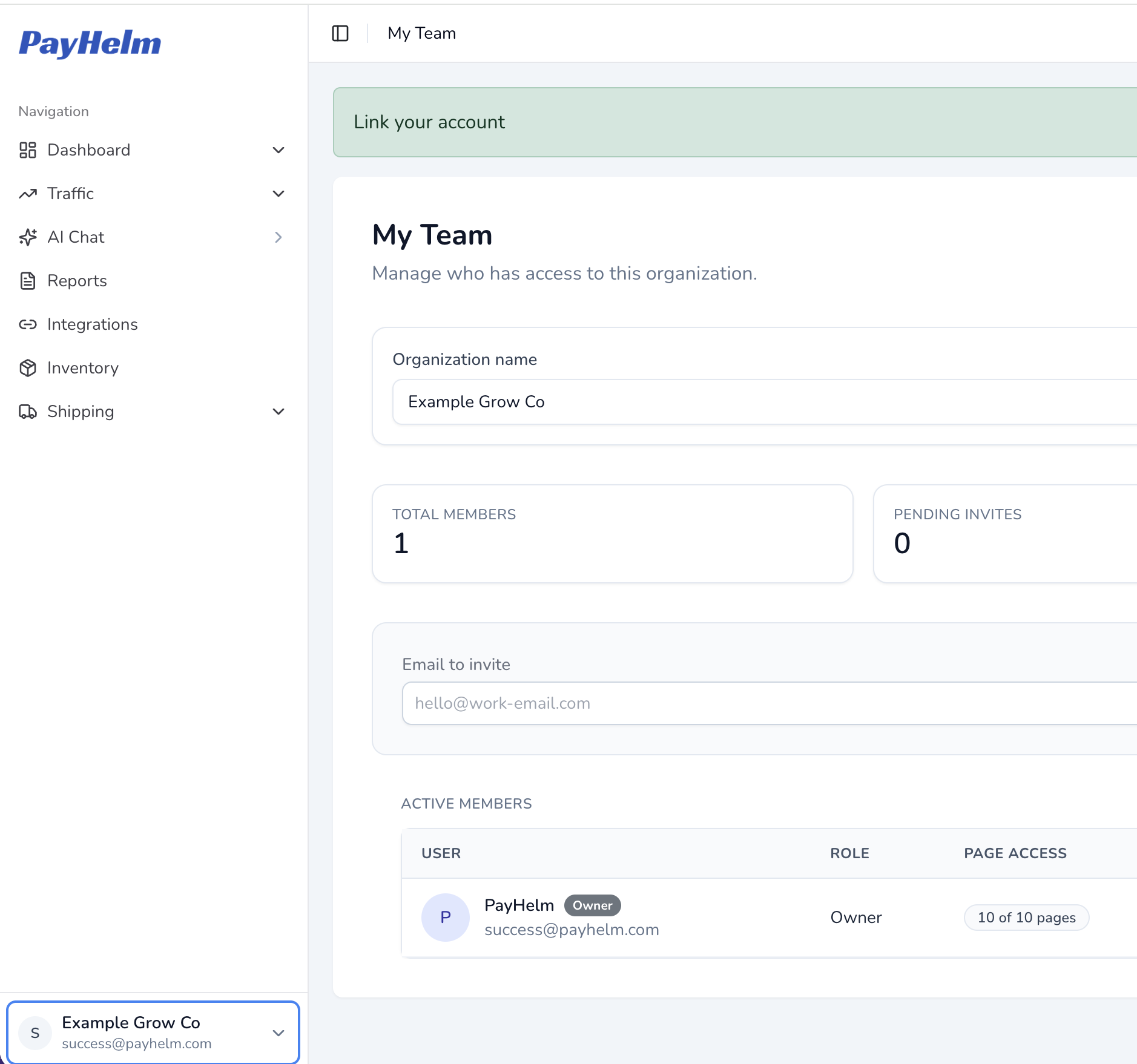The width and height of the screenshot is (1137, 1064).
Task: Click the 10 of 10 pages badge
Action: [1027, 918]
